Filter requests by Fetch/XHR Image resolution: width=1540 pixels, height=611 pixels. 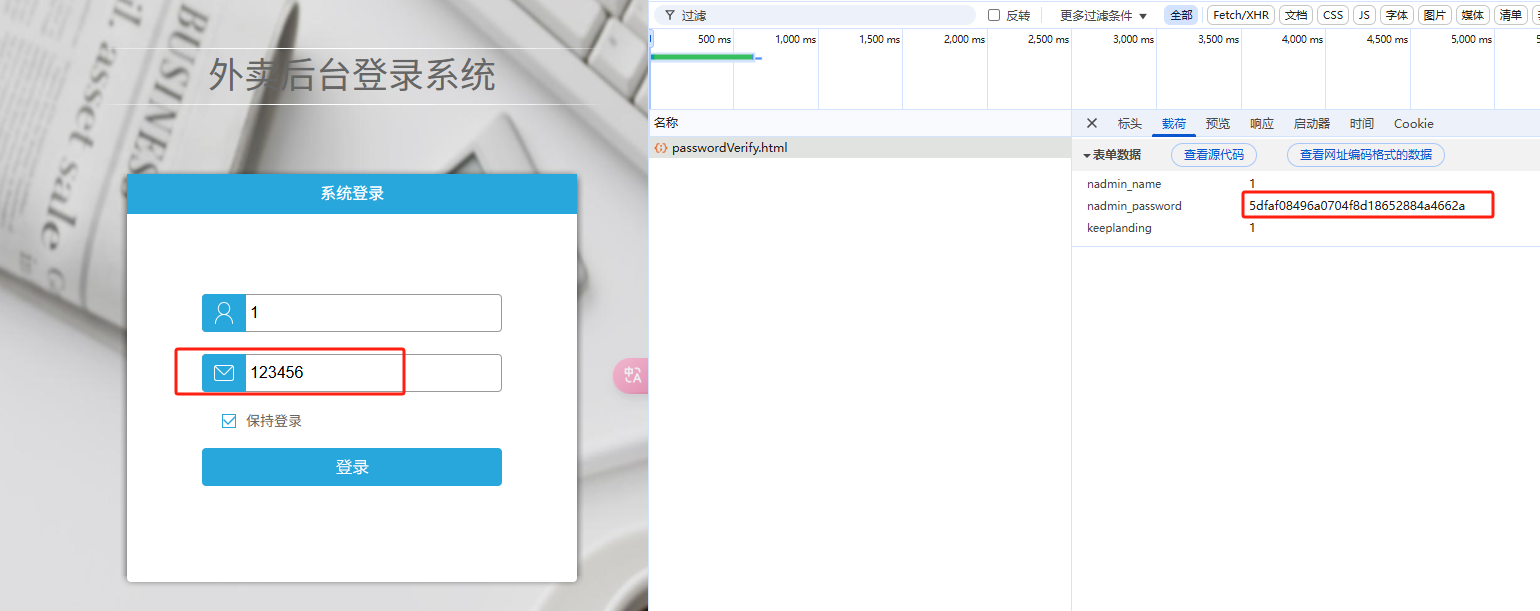pos(1240,15)
